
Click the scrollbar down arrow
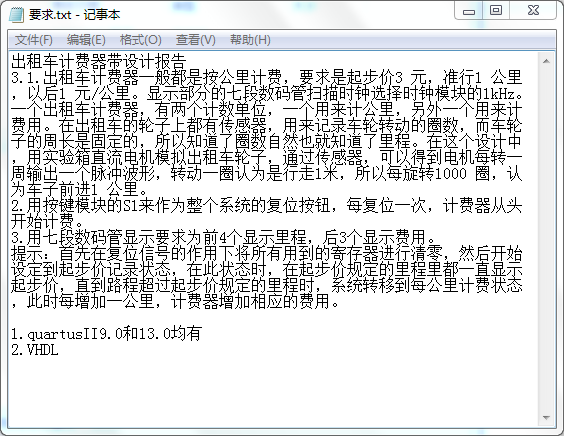tap(546, 418)
